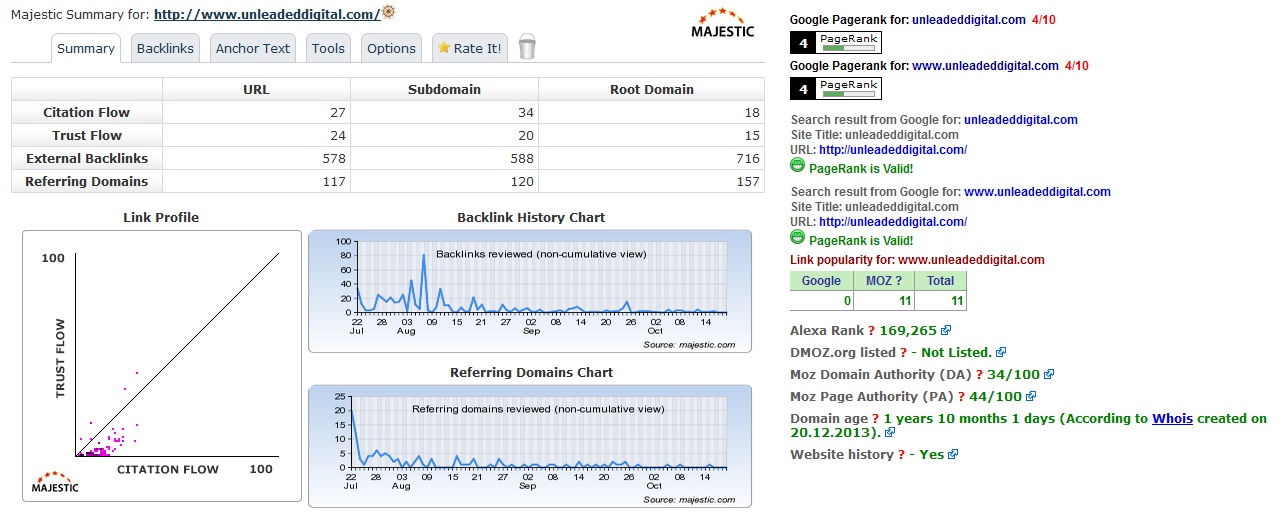Click the External Backlinks row label
Image resolution: width=1282 pixels, height=528 pixels.
tap(87, 158)
